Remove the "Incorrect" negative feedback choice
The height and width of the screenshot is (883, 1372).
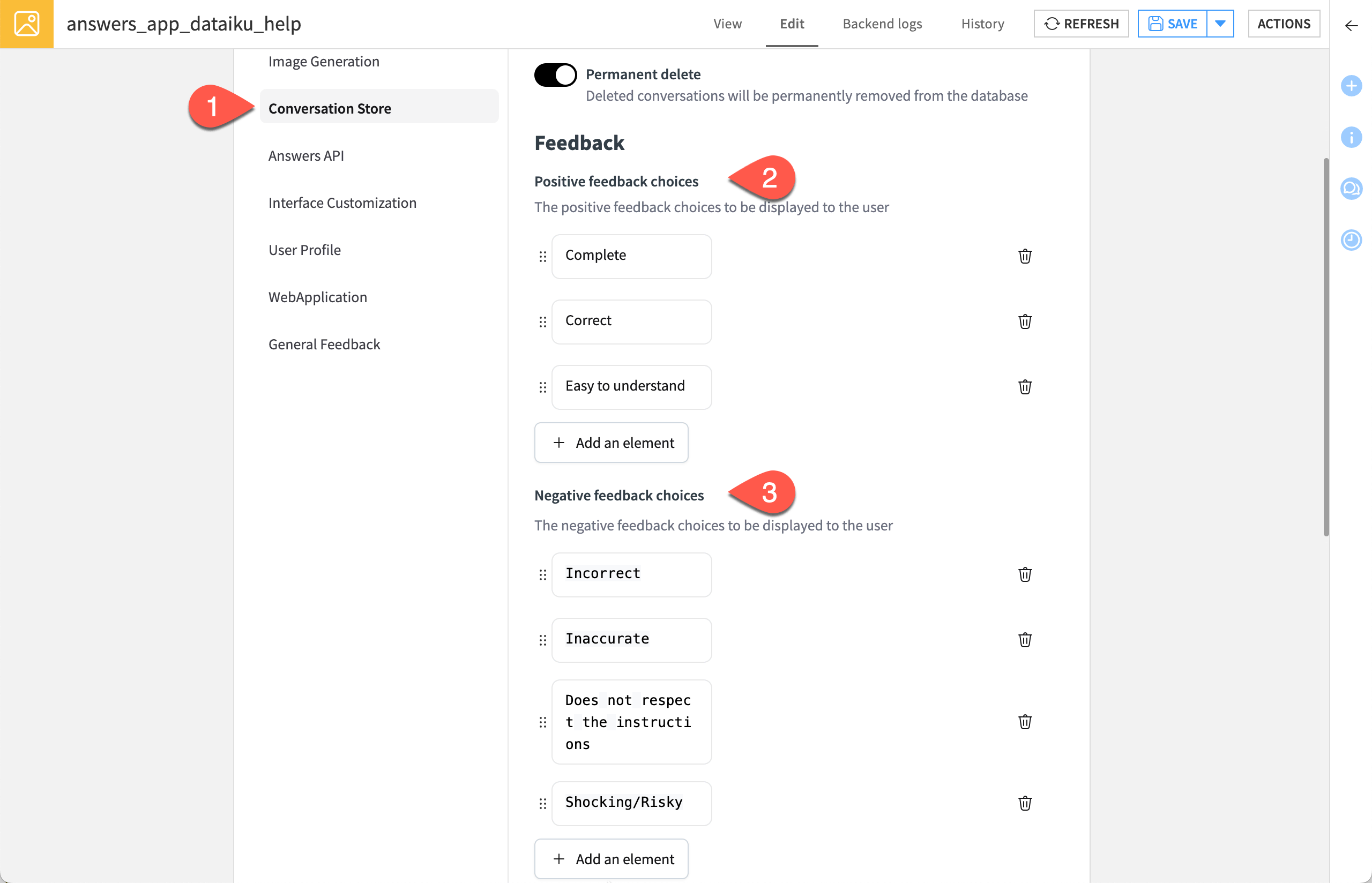point(1025,574)
